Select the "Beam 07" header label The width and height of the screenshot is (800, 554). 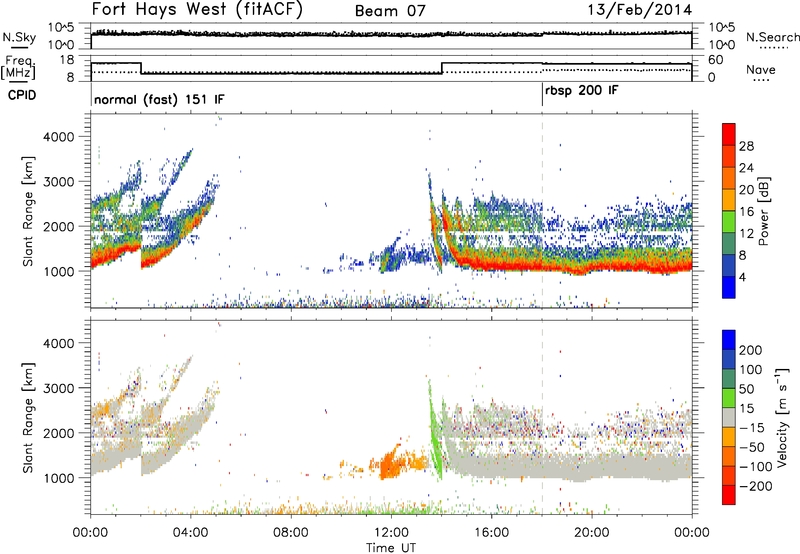click(x=390, y=11)
